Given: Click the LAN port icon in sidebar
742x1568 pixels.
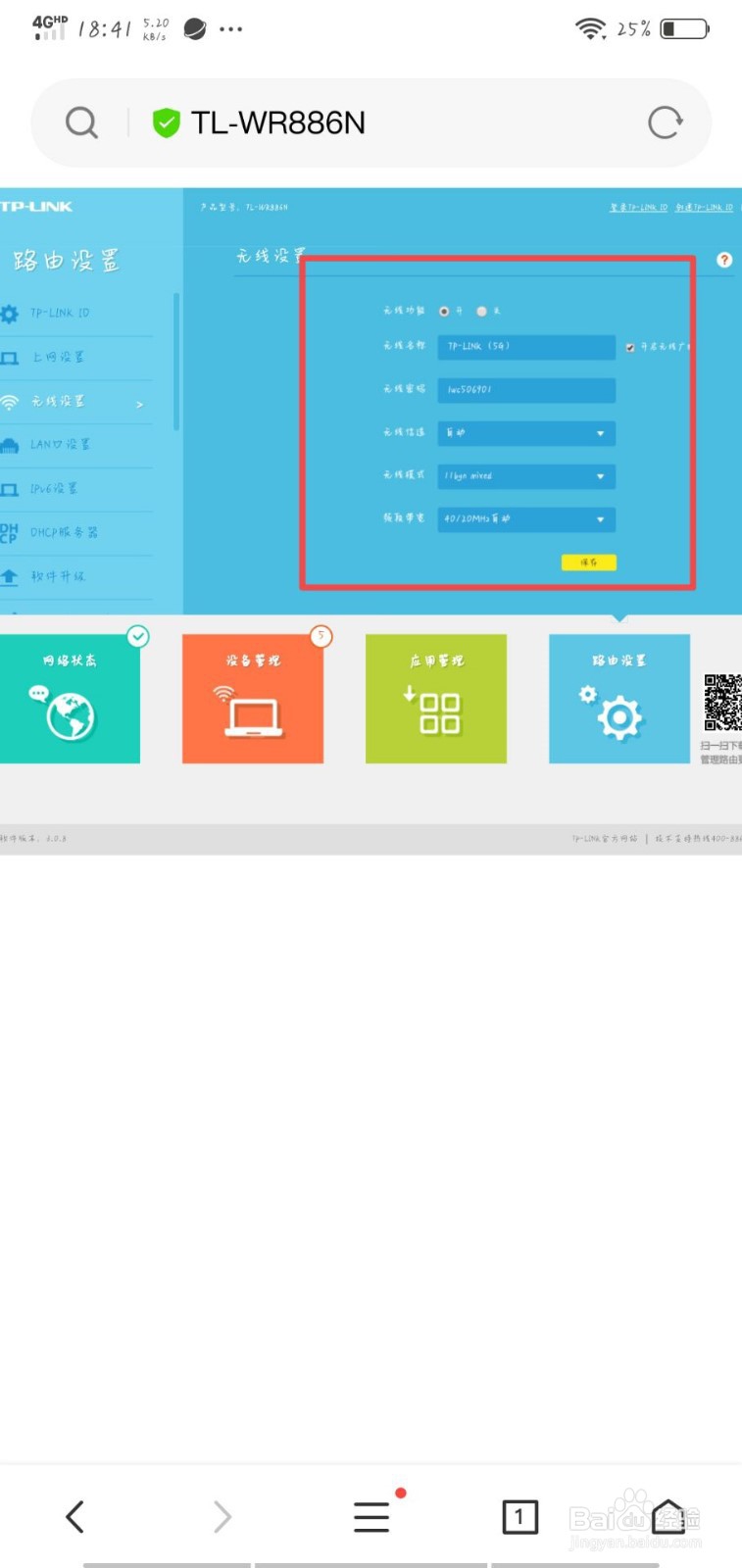Looking at the screenshot, I should pyautogui.click(x=10, y=446).
